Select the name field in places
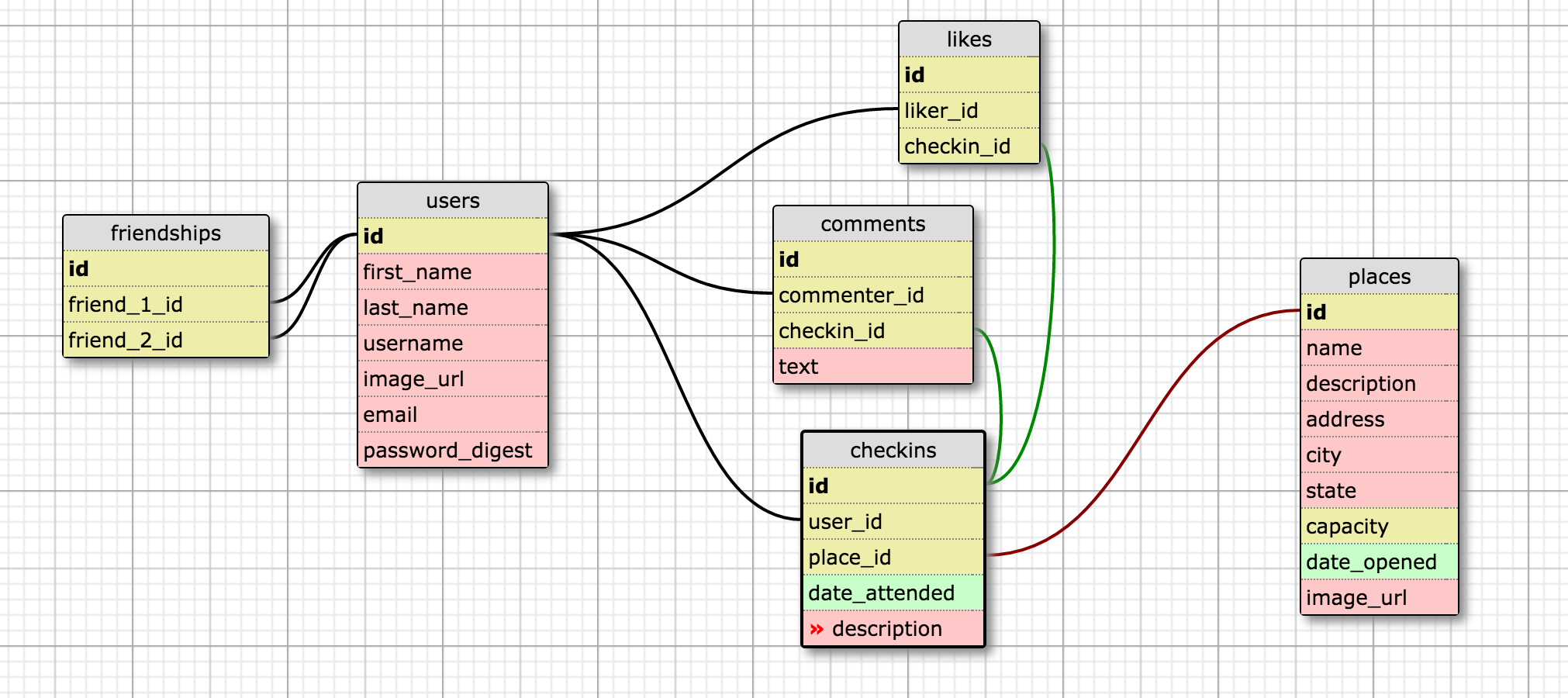The width and height of the screenshot is (1568, 698). click(x=1380, y=348)
